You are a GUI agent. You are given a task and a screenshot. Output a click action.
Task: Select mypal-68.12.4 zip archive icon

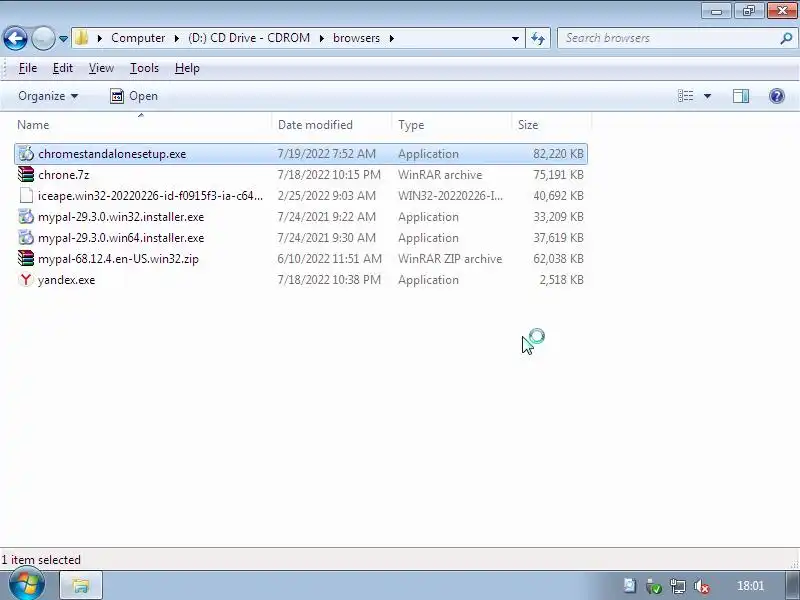(x=26, y=258)
